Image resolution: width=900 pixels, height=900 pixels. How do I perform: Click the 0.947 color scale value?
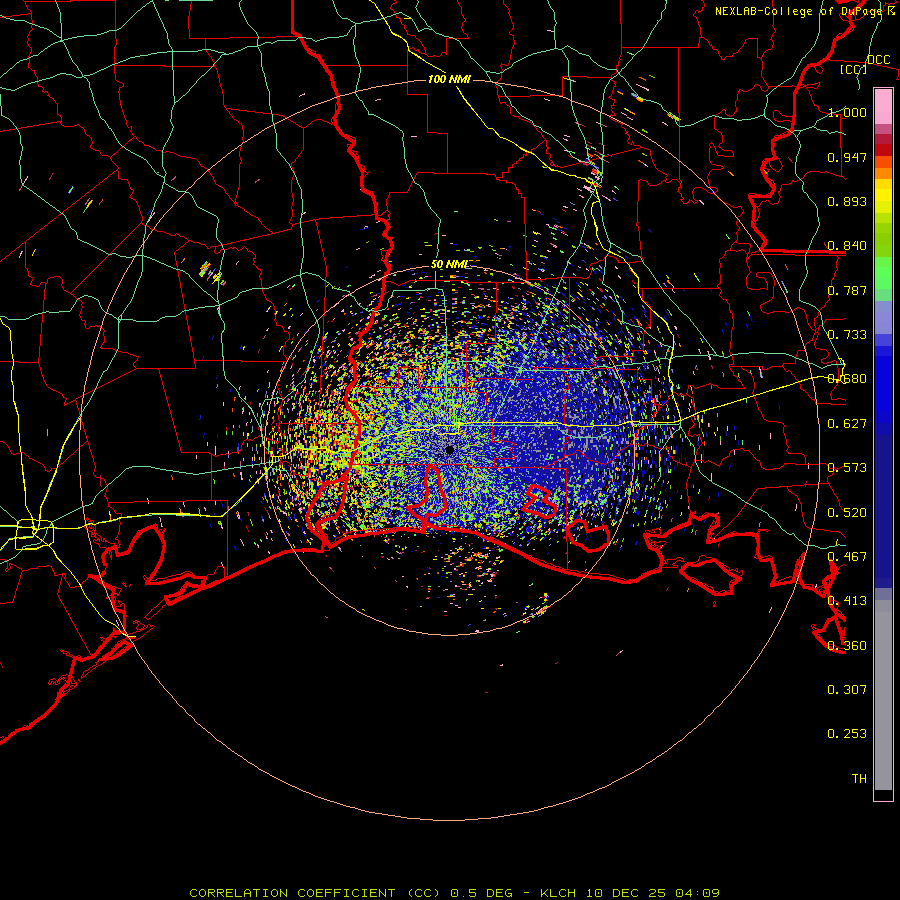click(847, 157)
